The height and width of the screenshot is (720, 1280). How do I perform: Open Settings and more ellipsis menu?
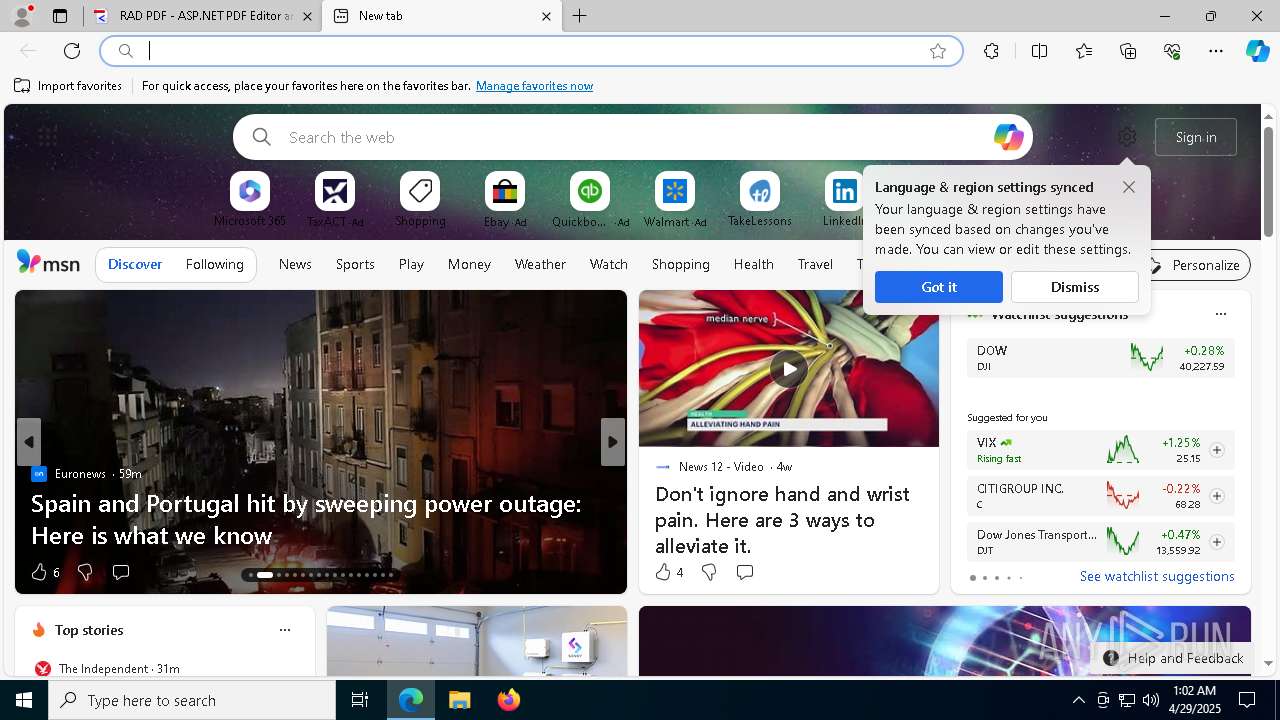click(x=1216, y=51)
